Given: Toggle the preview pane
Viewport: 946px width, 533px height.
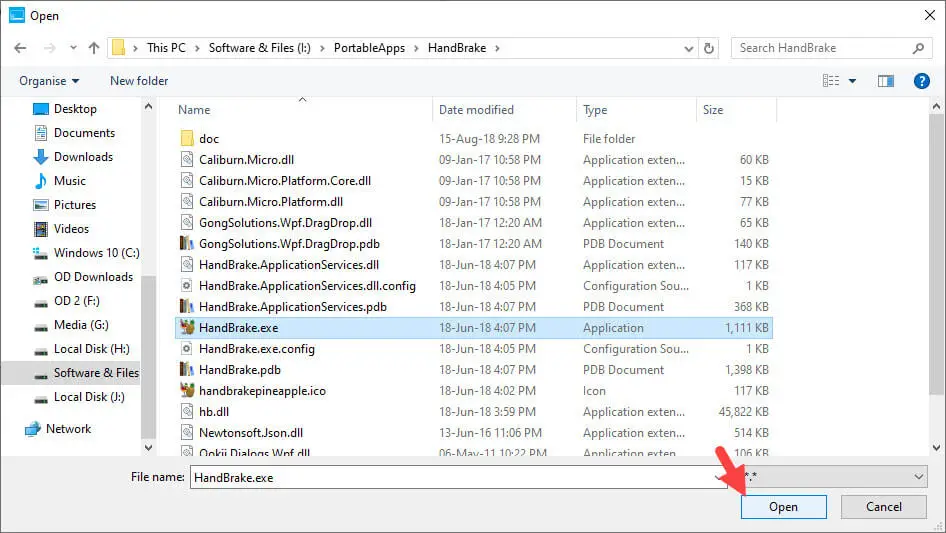Looking at the screenshot, I should [886, 81].
